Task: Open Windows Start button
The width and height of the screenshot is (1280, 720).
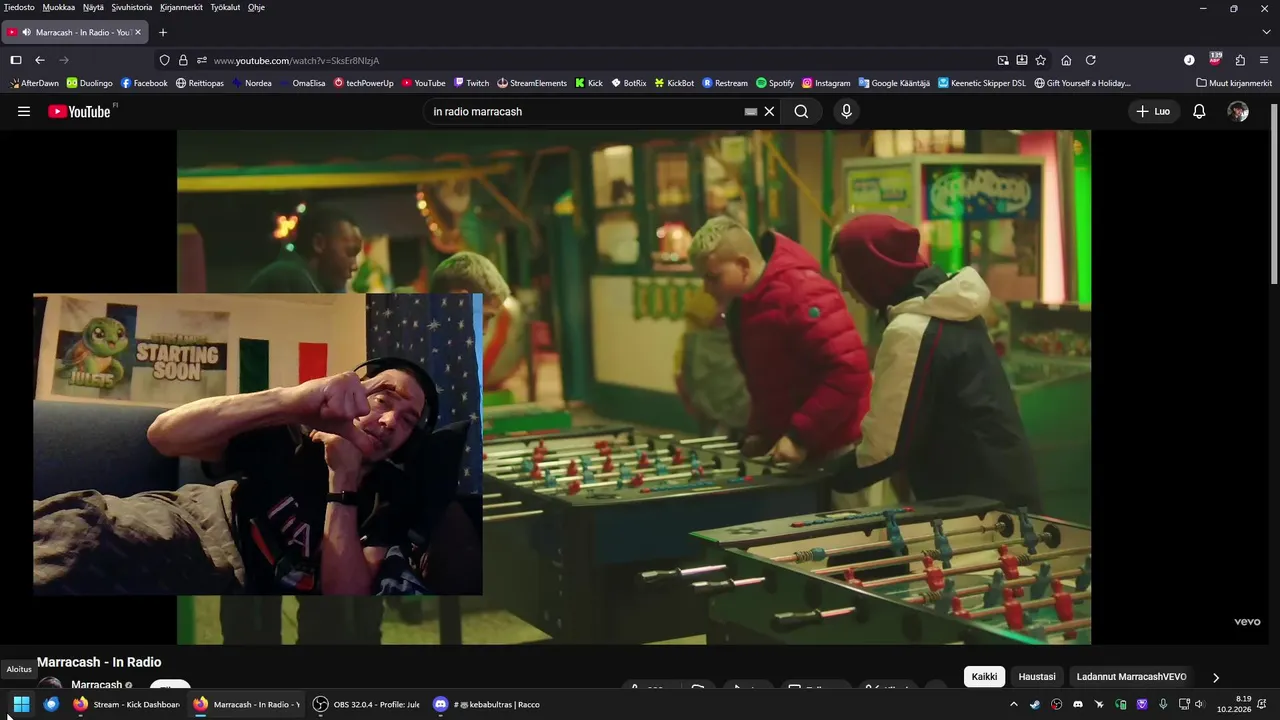Action: [21, 704]
